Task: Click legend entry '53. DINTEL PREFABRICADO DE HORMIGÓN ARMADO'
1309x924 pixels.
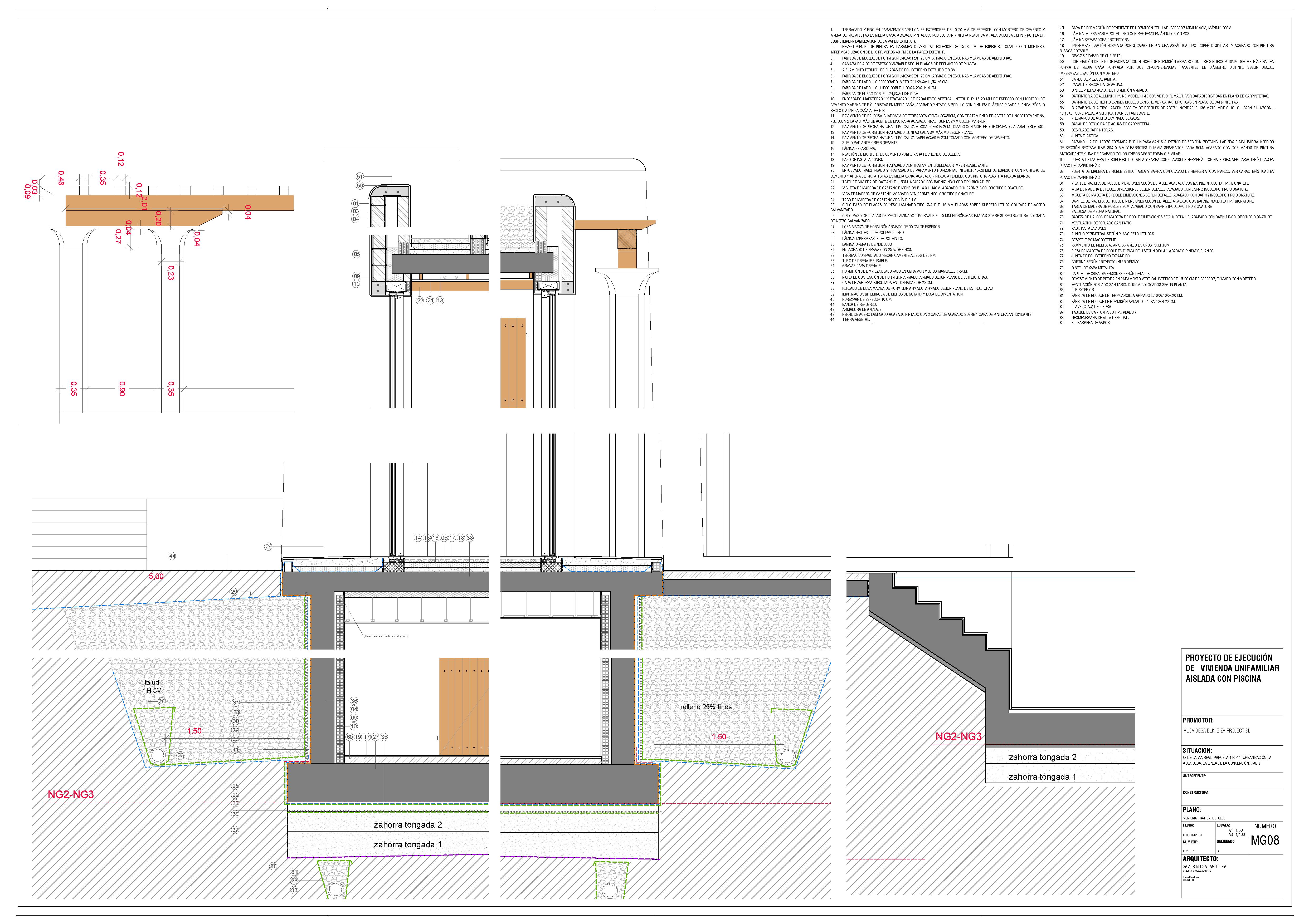Action: [1104, 90]
